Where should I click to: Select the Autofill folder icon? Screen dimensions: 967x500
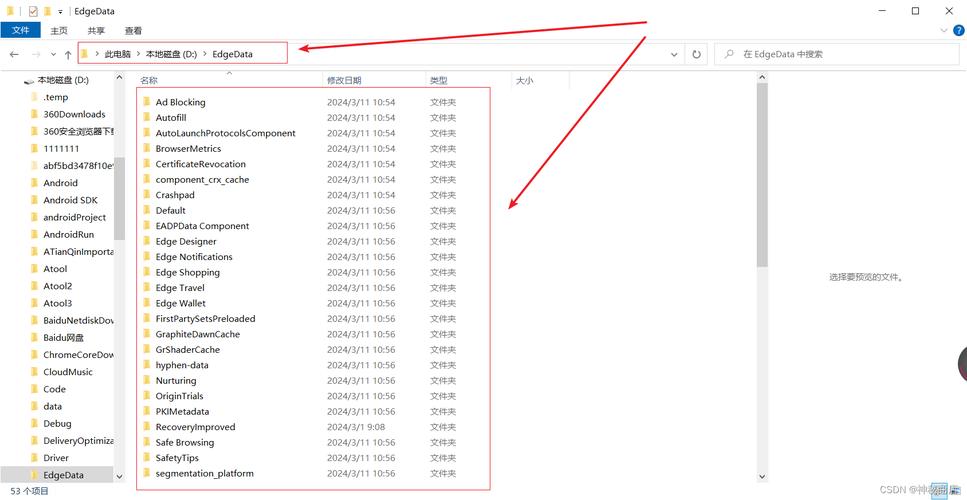click(x=146, y=117)
